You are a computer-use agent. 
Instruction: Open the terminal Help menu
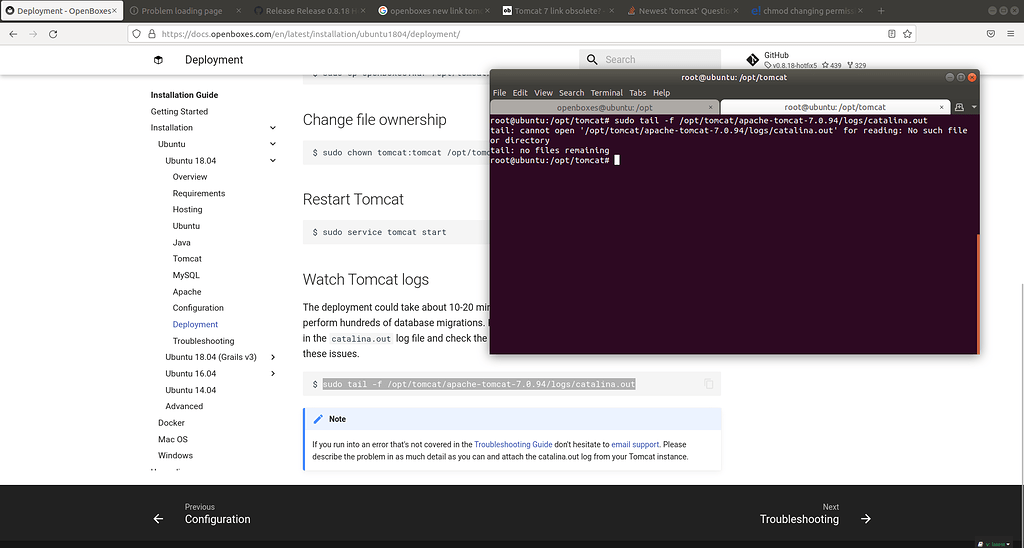[662, 93]
